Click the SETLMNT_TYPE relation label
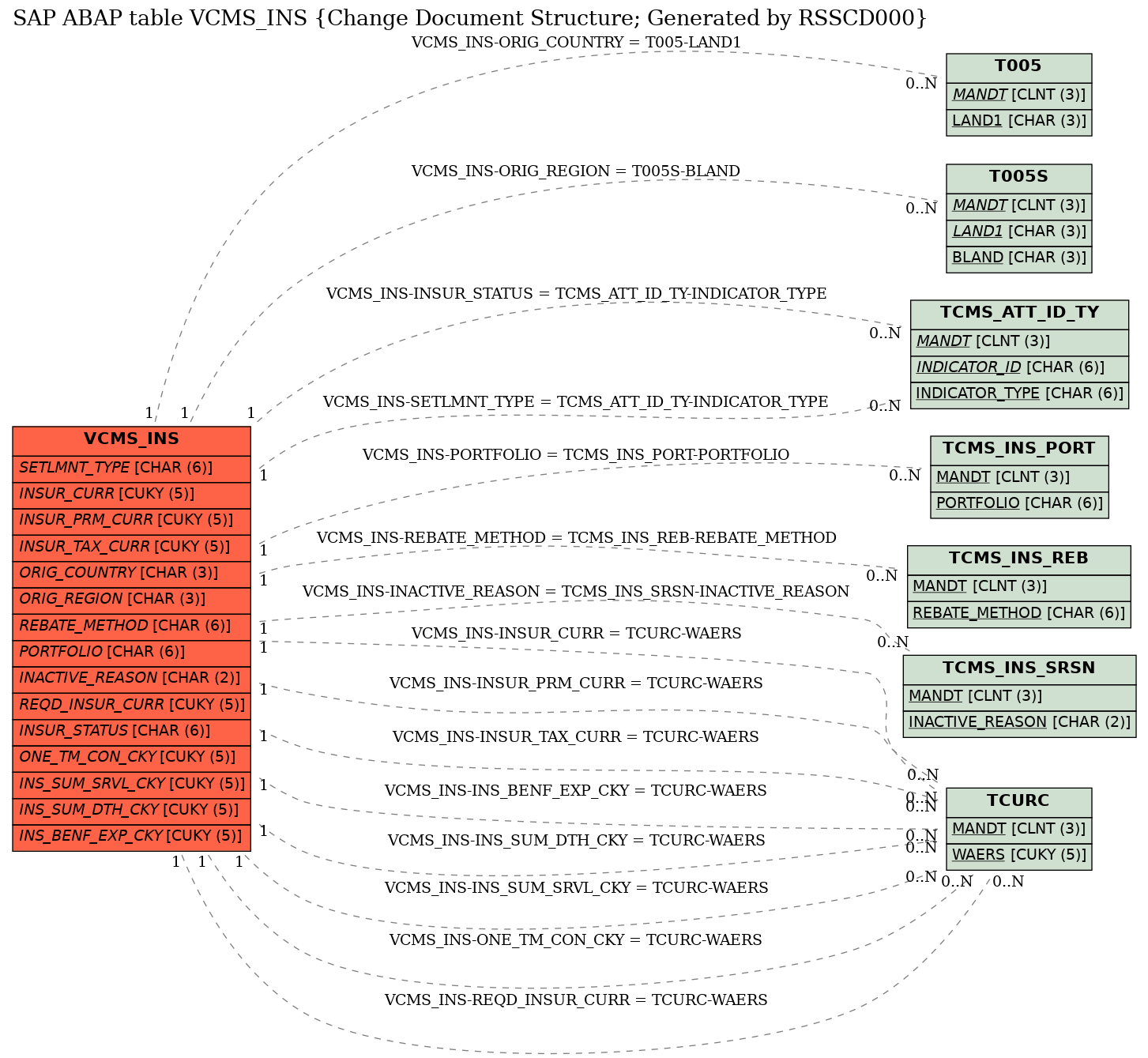 point(576,402)
